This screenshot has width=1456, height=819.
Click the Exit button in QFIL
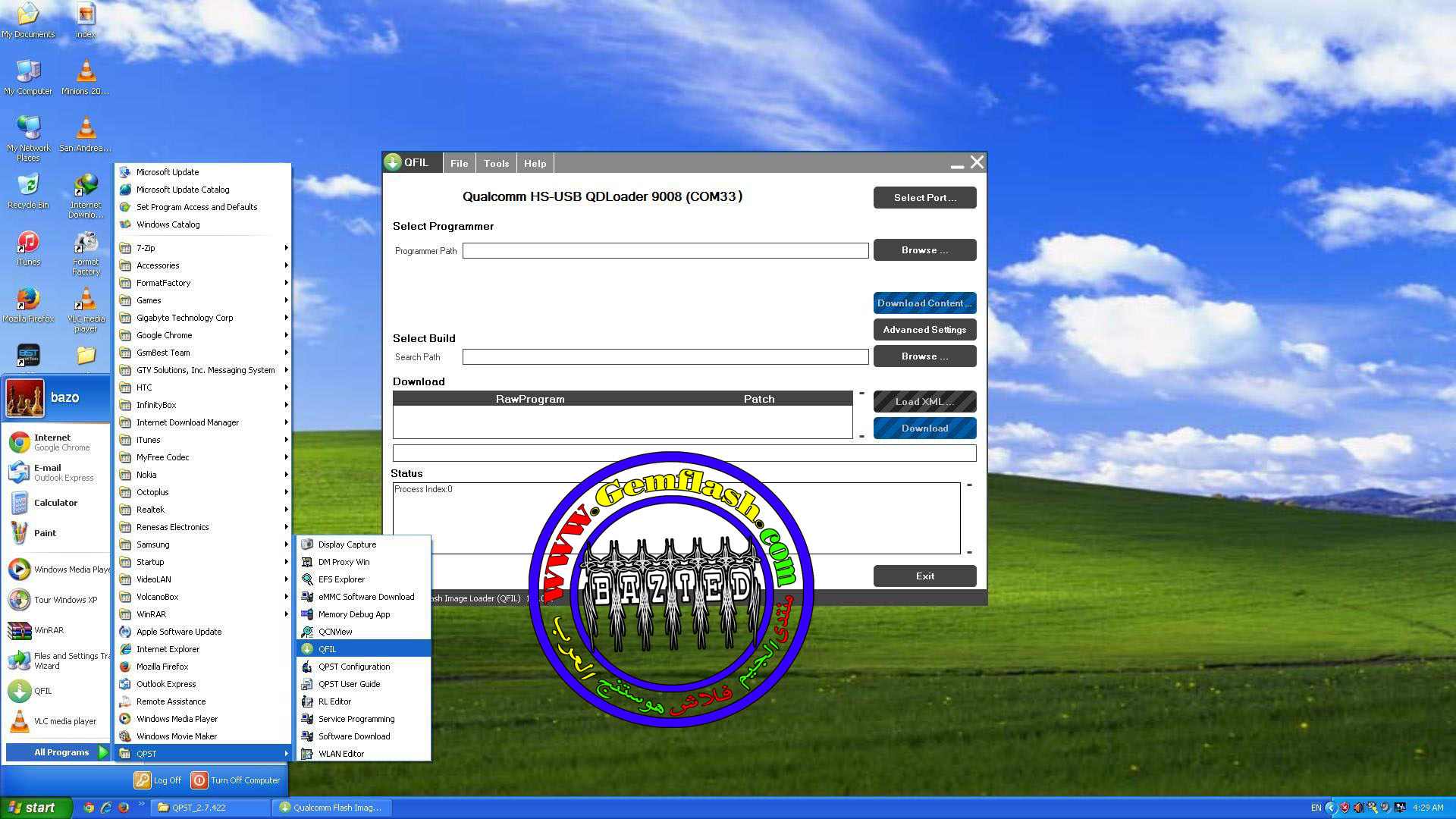[x=924, y=576]
